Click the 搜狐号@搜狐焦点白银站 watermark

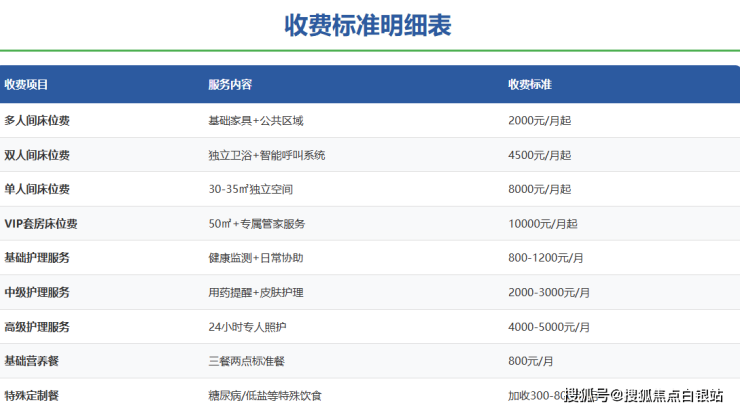[x=645, y=395]
